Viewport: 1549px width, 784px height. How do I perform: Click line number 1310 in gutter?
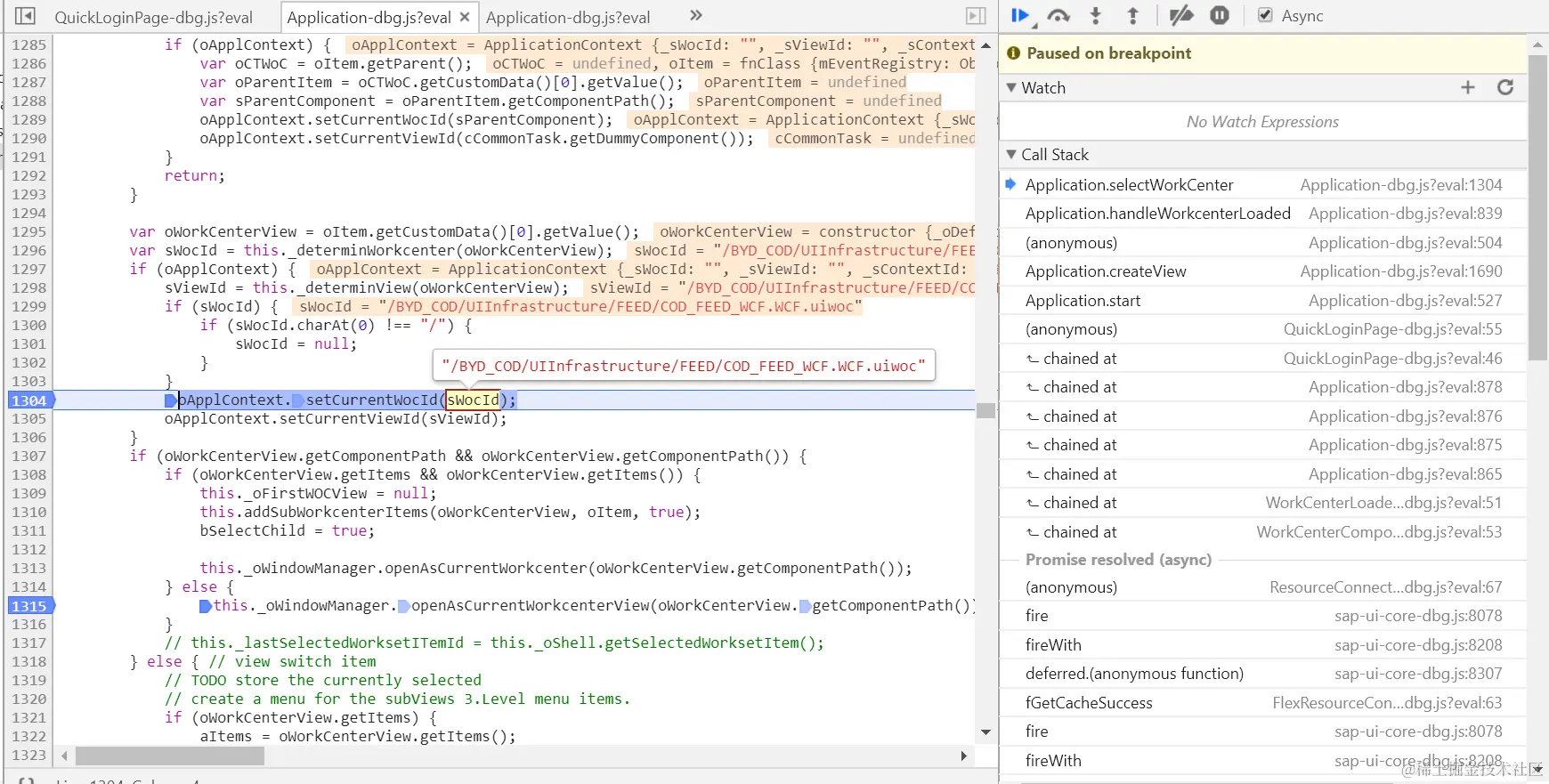click(x=28, y=512)
